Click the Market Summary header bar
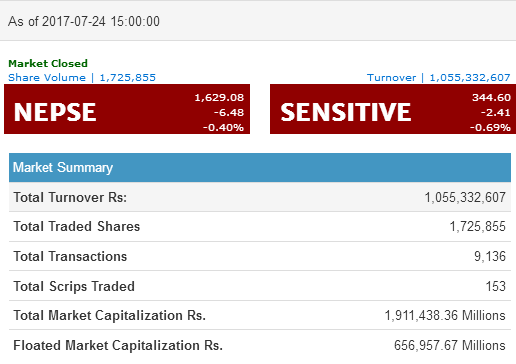Viewport: 516px width, 364px height. (260, 167)
